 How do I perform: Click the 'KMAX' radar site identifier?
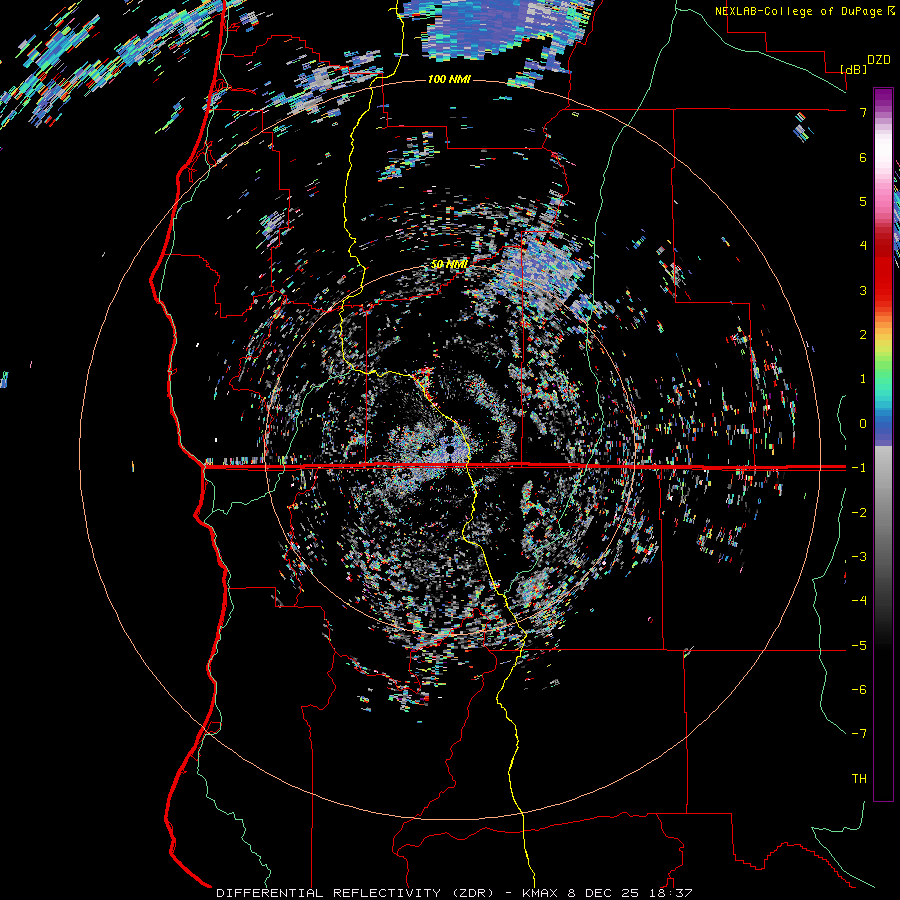(x=542, y=893)
